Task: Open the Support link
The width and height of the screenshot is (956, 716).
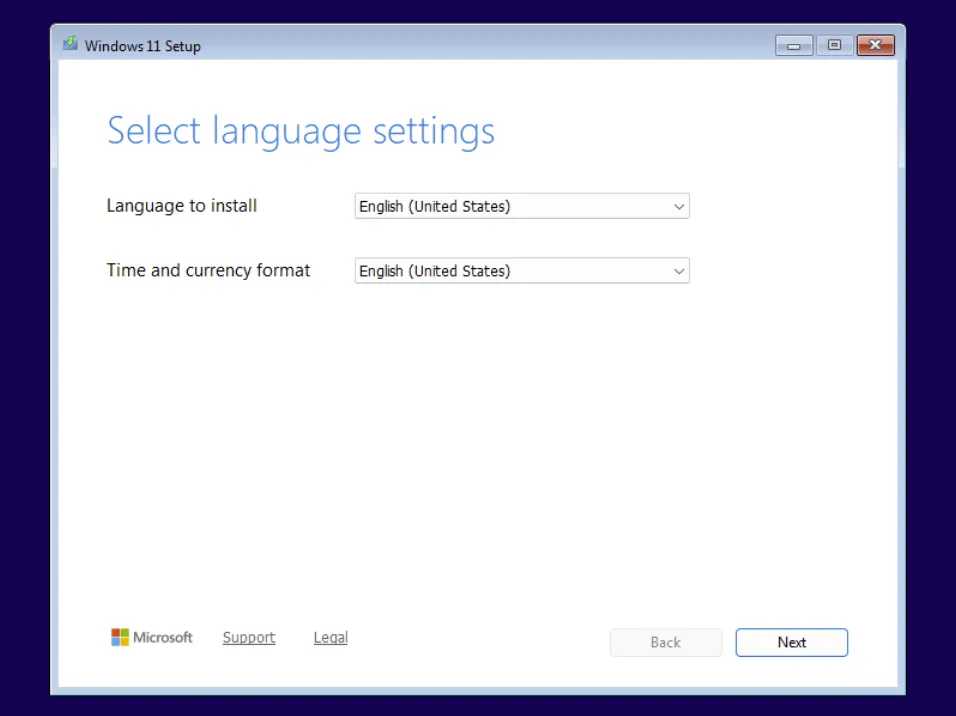Action: pyautogui.click(x=249, y=637)
